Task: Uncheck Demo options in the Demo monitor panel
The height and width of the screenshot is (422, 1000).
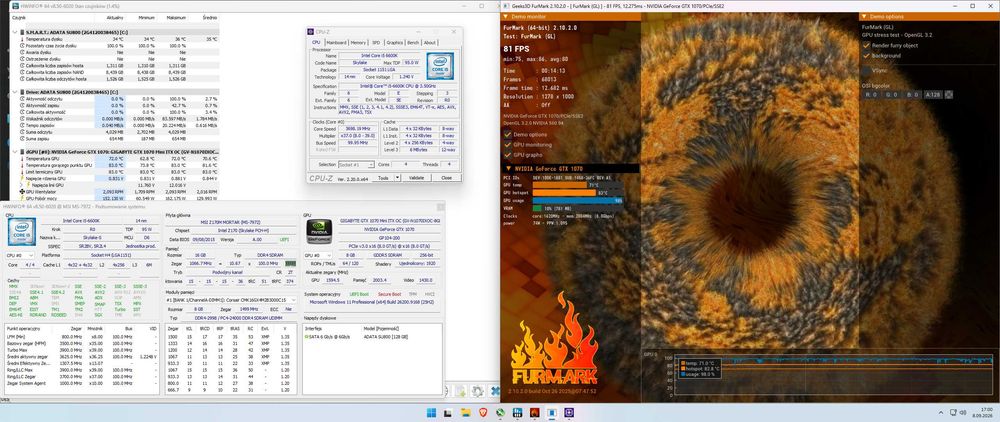Action: coord(508,135)
